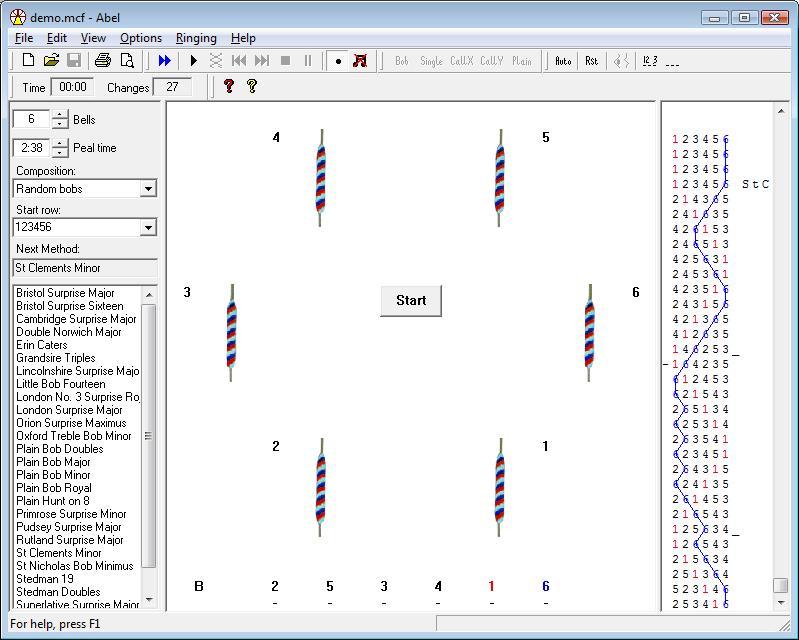This screenshot has width=799, height=640.
Task: Click the Next Method text field
Action: [x=85, y=268]
